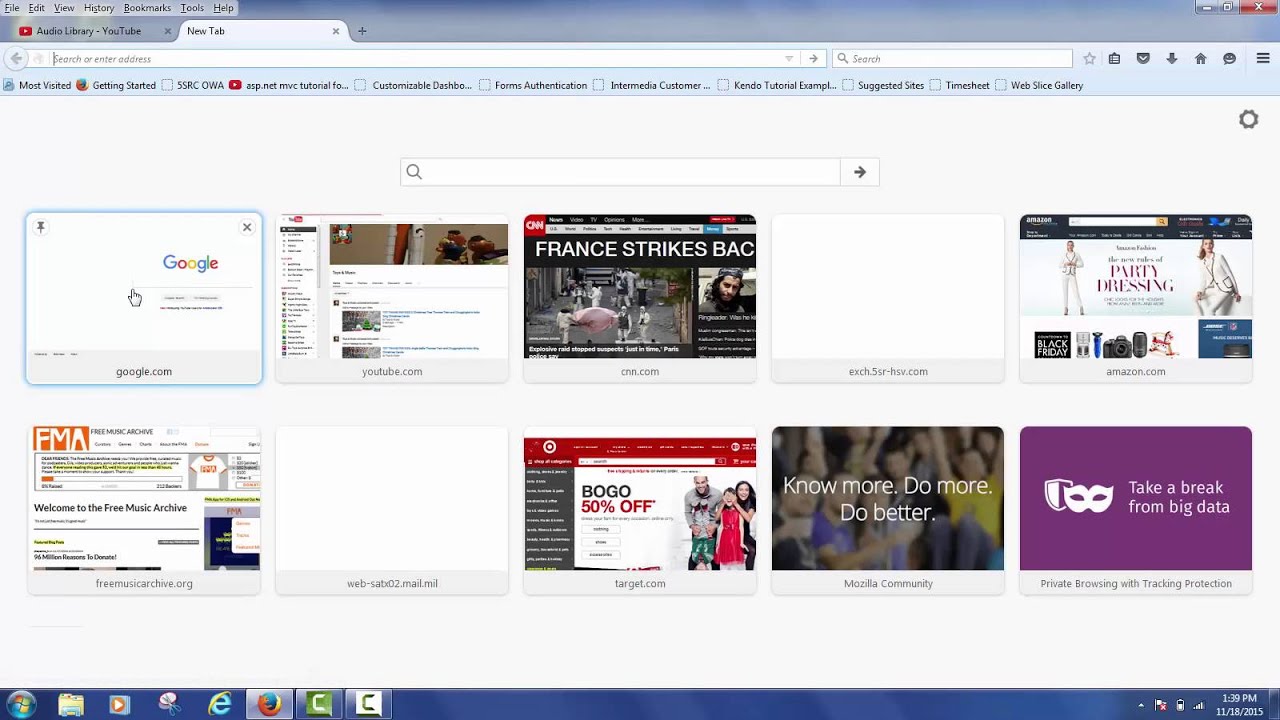Select the New Tab tab
Viewport: 1280px width, 720px height.
262,31
